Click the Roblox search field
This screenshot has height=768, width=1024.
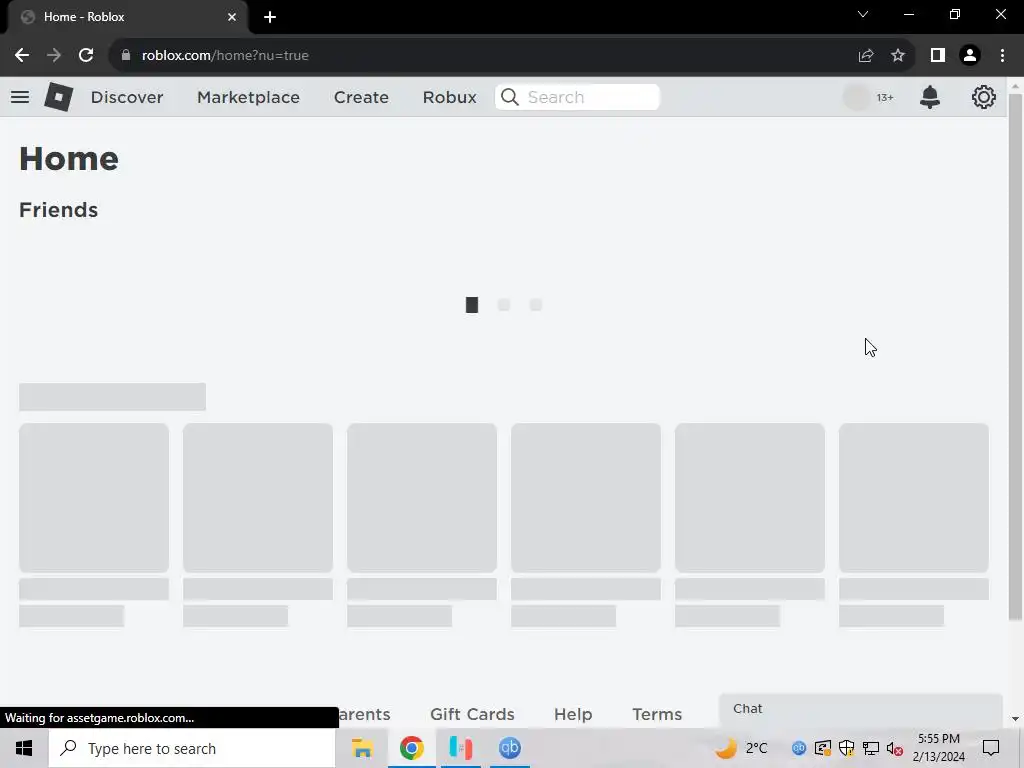577,97
